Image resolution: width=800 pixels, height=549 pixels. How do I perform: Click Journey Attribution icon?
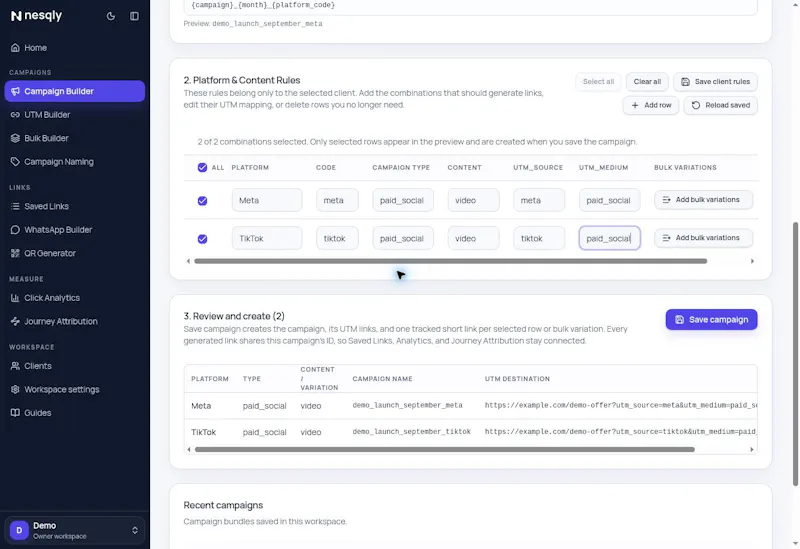(x=15, y=321)
